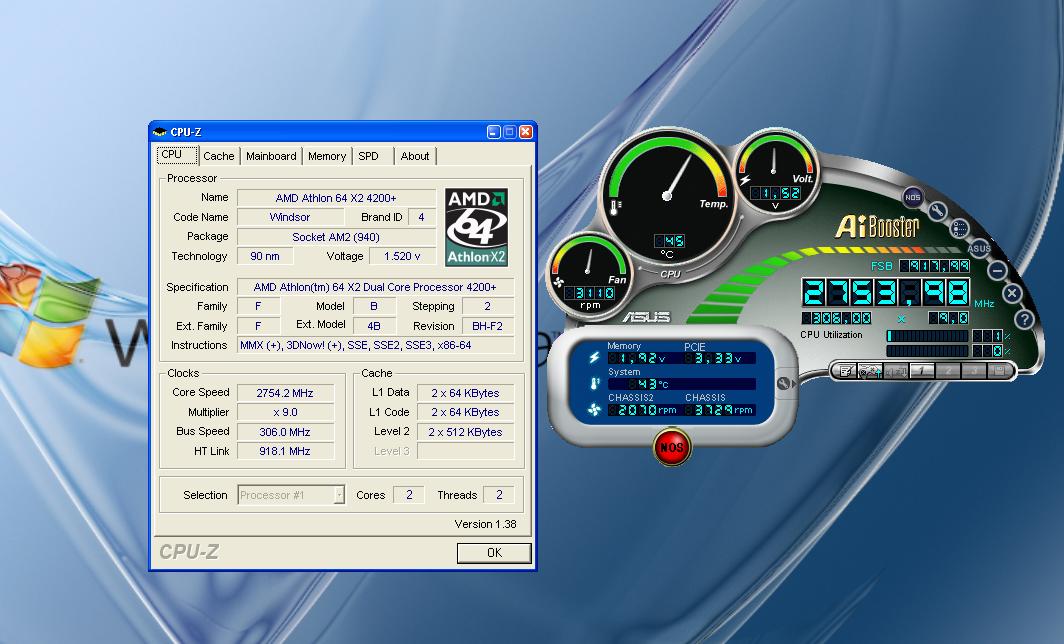This screenshot has height=644, width=1064.
Task: Click the OK button in CPU-Z
Action: pyautogui.click(x=494, y=553)
